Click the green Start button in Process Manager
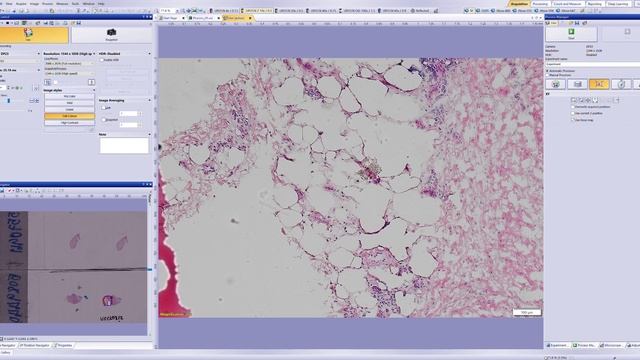This screenshot has width=640, height=360. (571, 33)
